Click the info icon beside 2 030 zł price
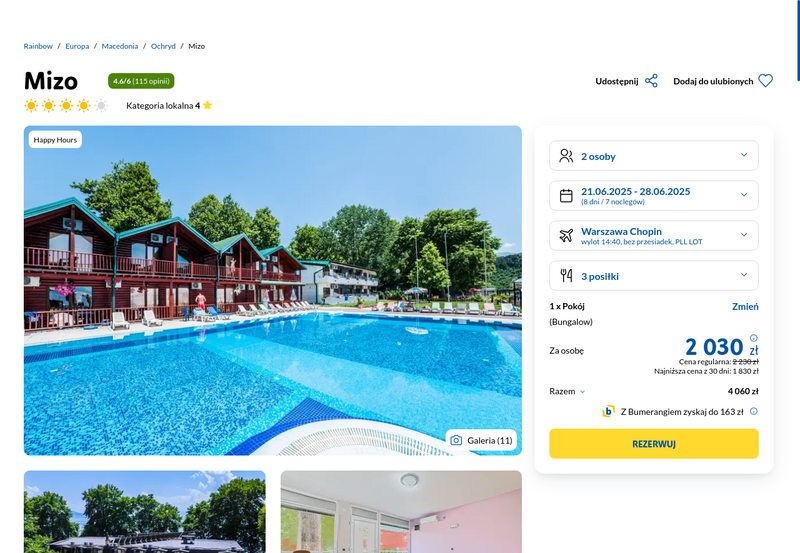The image size is (800, 553). tap(754, 338)
